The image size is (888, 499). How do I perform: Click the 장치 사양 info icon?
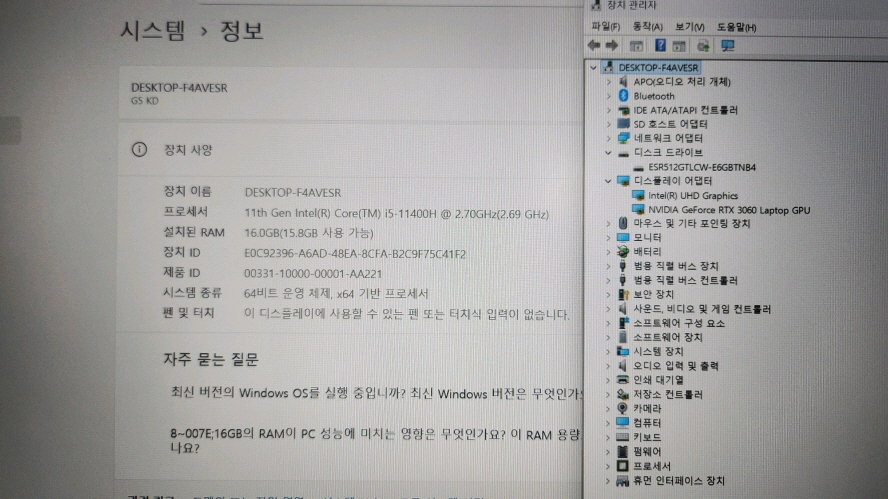(x=139, y=150)
